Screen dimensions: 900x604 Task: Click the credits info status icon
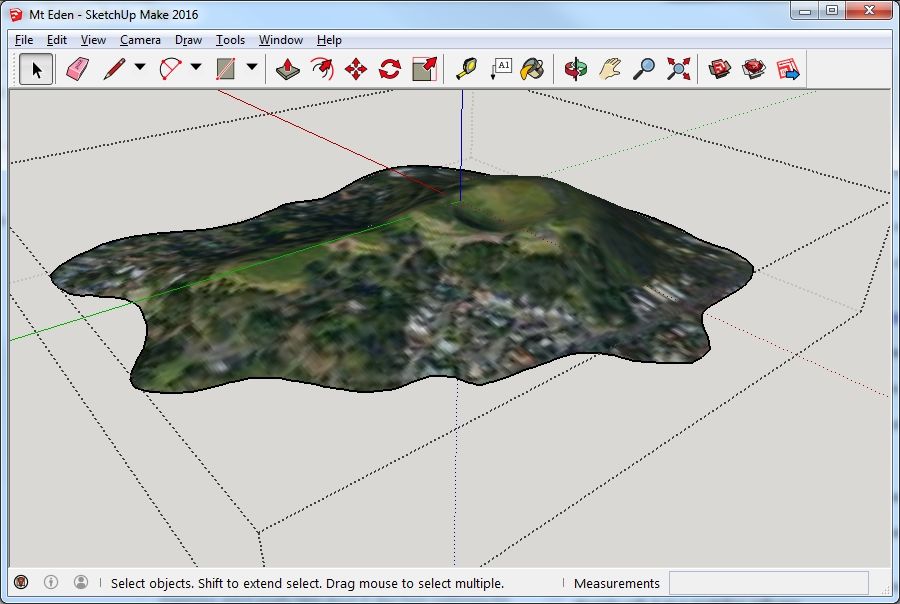click(51, 582)
